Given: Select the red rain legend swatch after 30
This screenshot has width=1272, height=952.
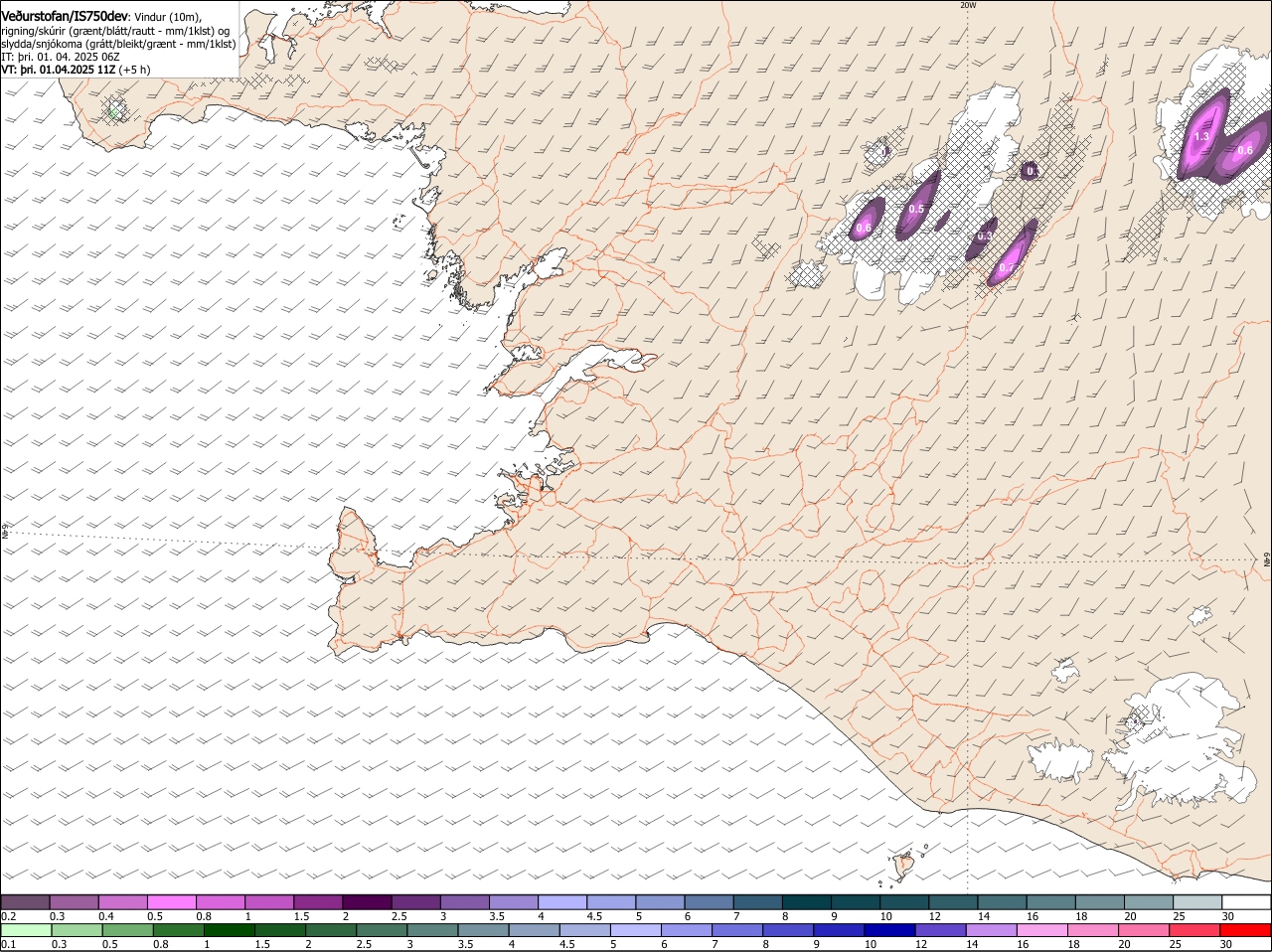Looking at the screenshot, I should [x=1245, y=930].
